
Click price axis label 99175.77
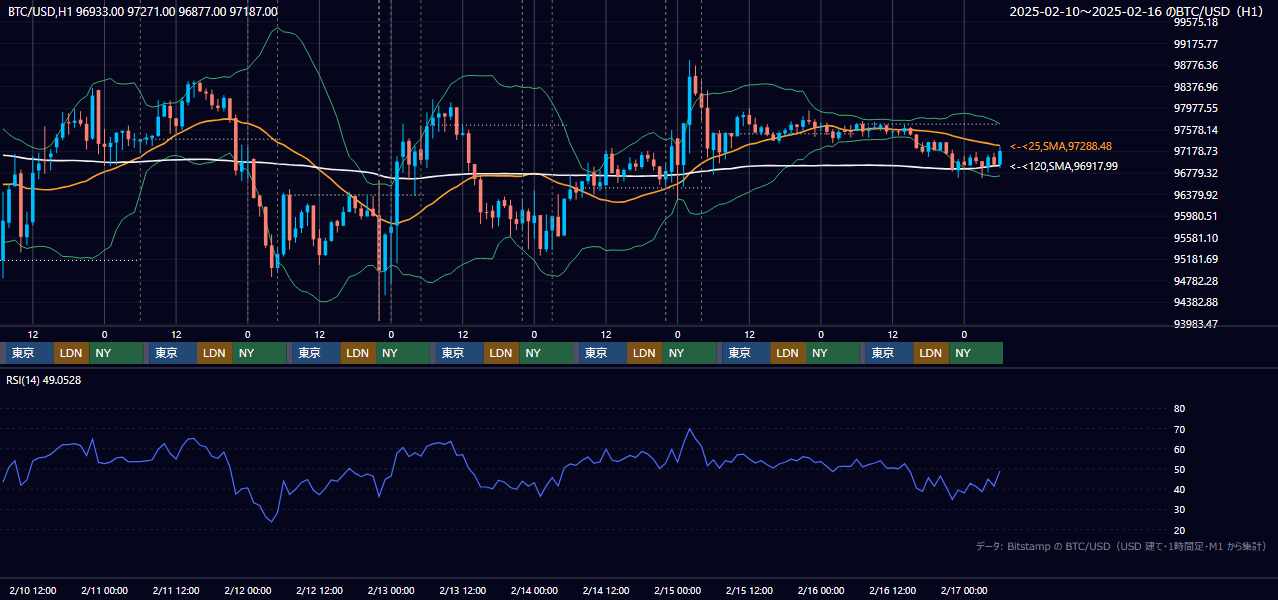tap(1195, 44)
